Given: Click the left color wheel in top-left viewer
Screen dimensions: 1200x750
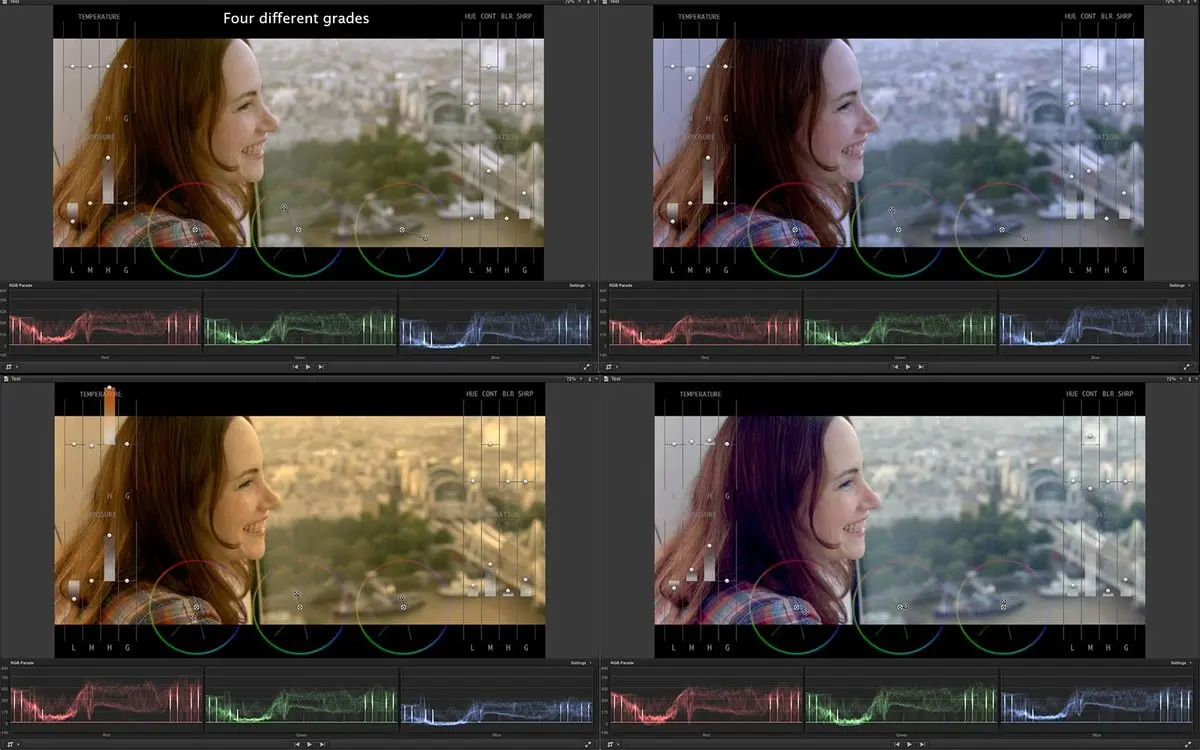Looking at the screenshot, I should tap(194, 229).
